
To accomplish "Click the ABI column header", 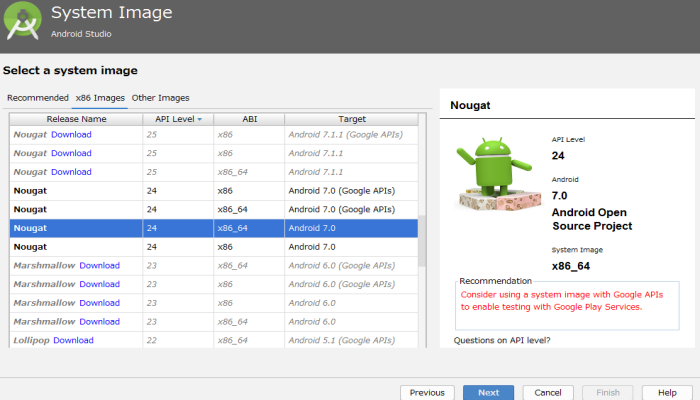I will tap(249, 119).
